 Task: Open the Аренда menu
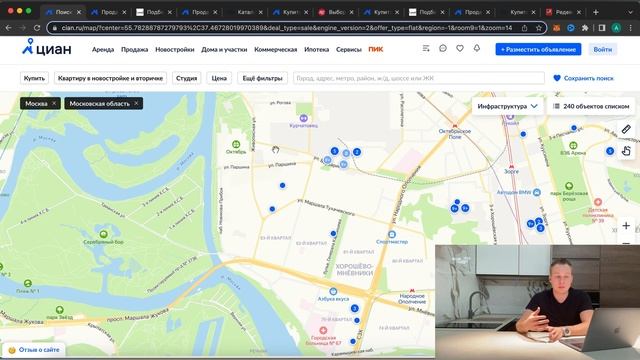[x=103, y=49]
